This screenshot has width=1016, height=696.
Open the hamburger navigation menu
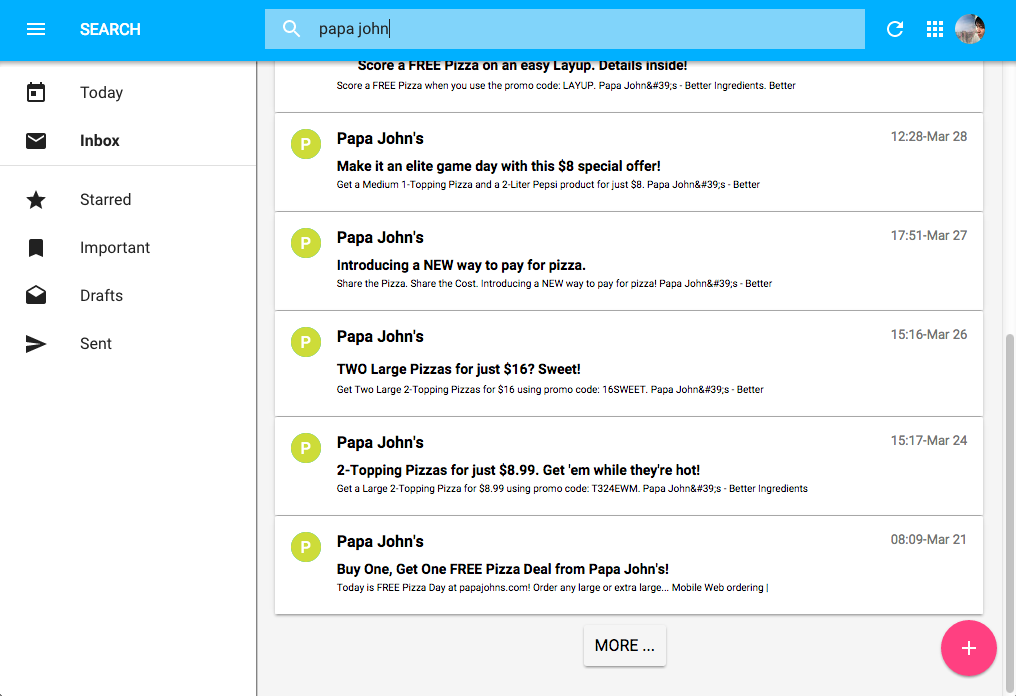click(x=36, y=29)
